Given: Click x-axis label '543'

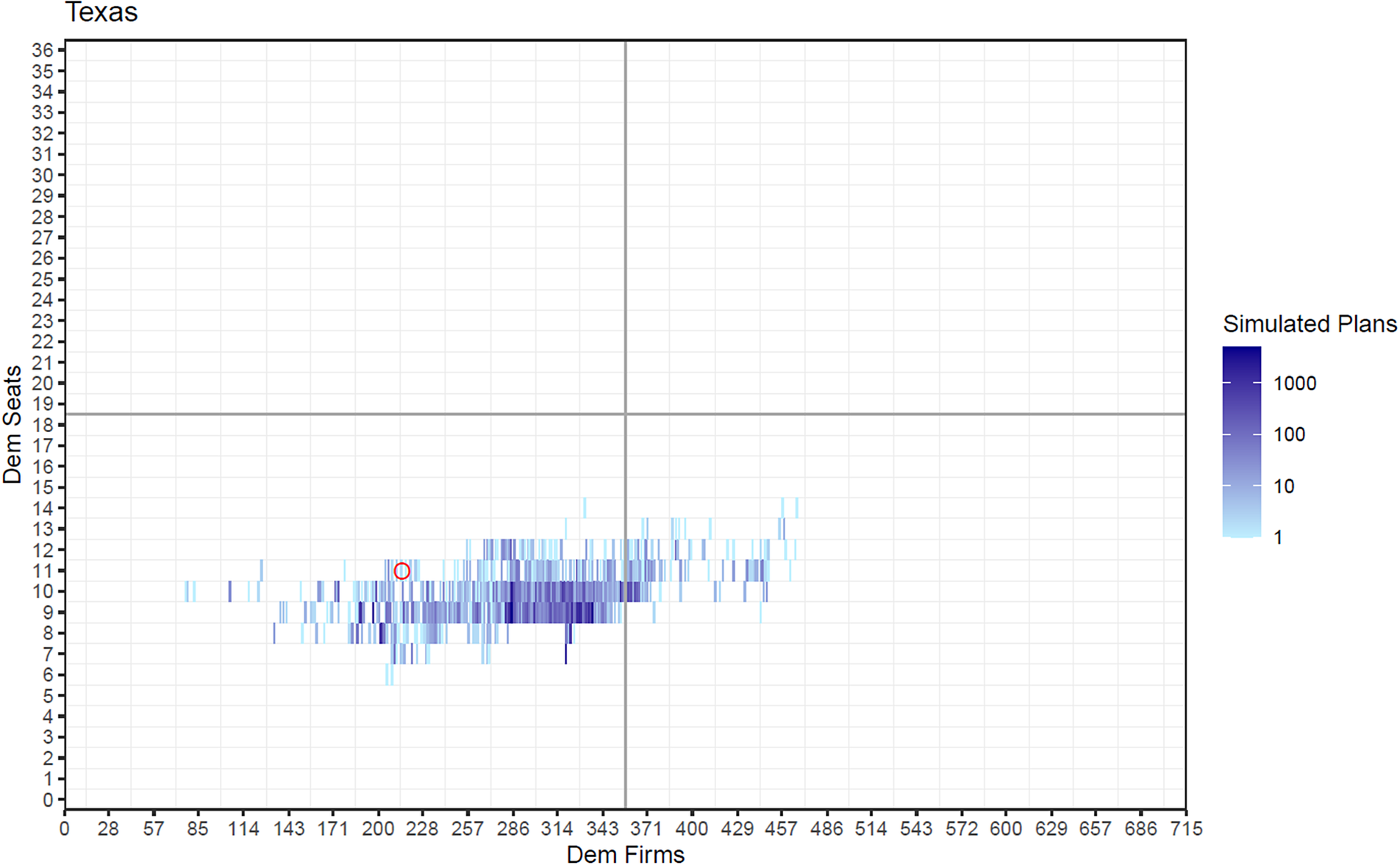Looking at the screenshot, I should pos(915,829).
